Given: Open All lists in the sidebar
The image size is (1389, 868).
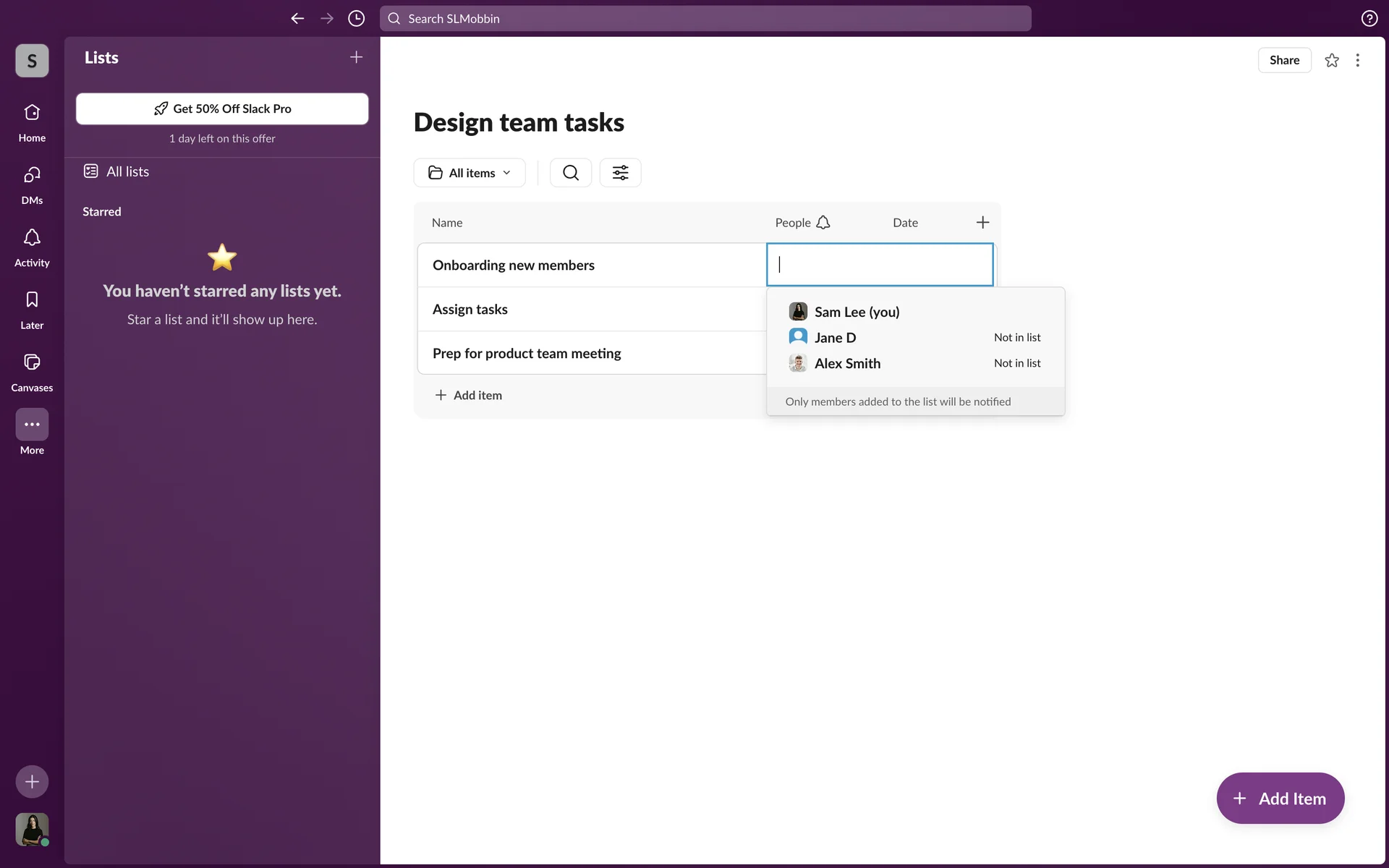Looking at the screenshot, I should 127,171.
